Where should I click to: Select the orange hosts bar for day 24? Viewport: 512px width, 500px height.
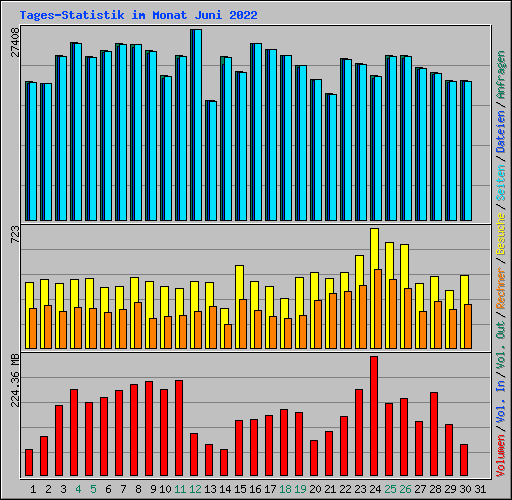(378, 309)
